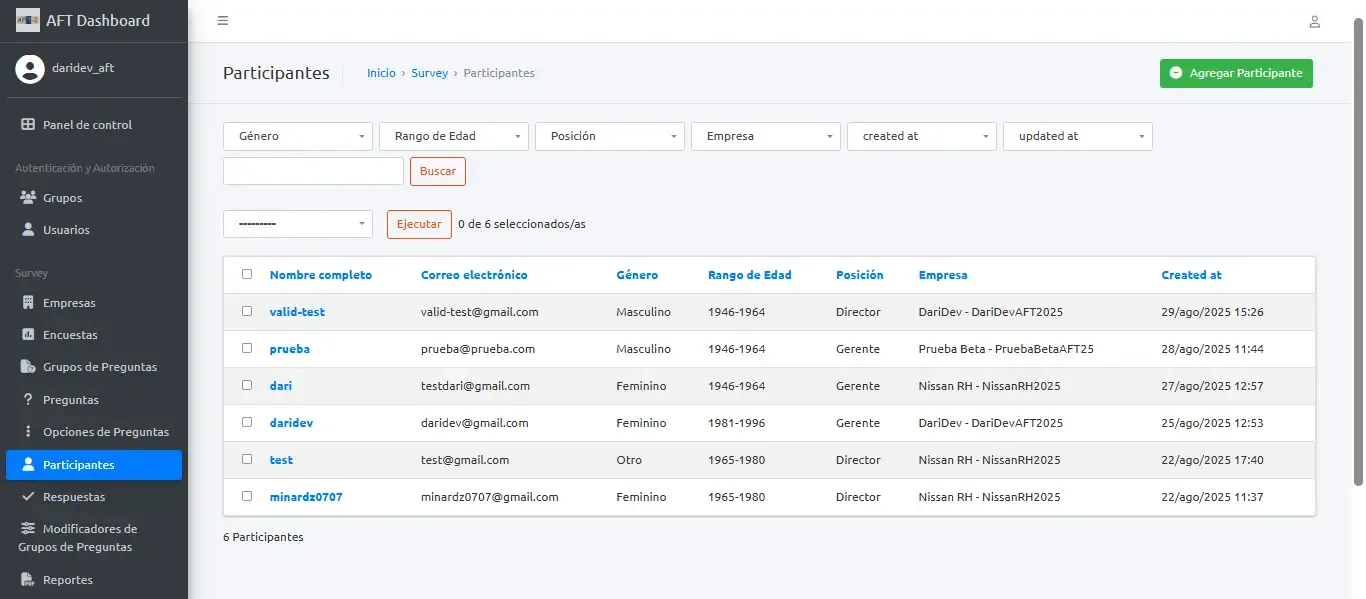Viewport: 1366px width, 599px height.
Task: Open the Empresas section in the sidebar
Action: (x=67, y=302)
